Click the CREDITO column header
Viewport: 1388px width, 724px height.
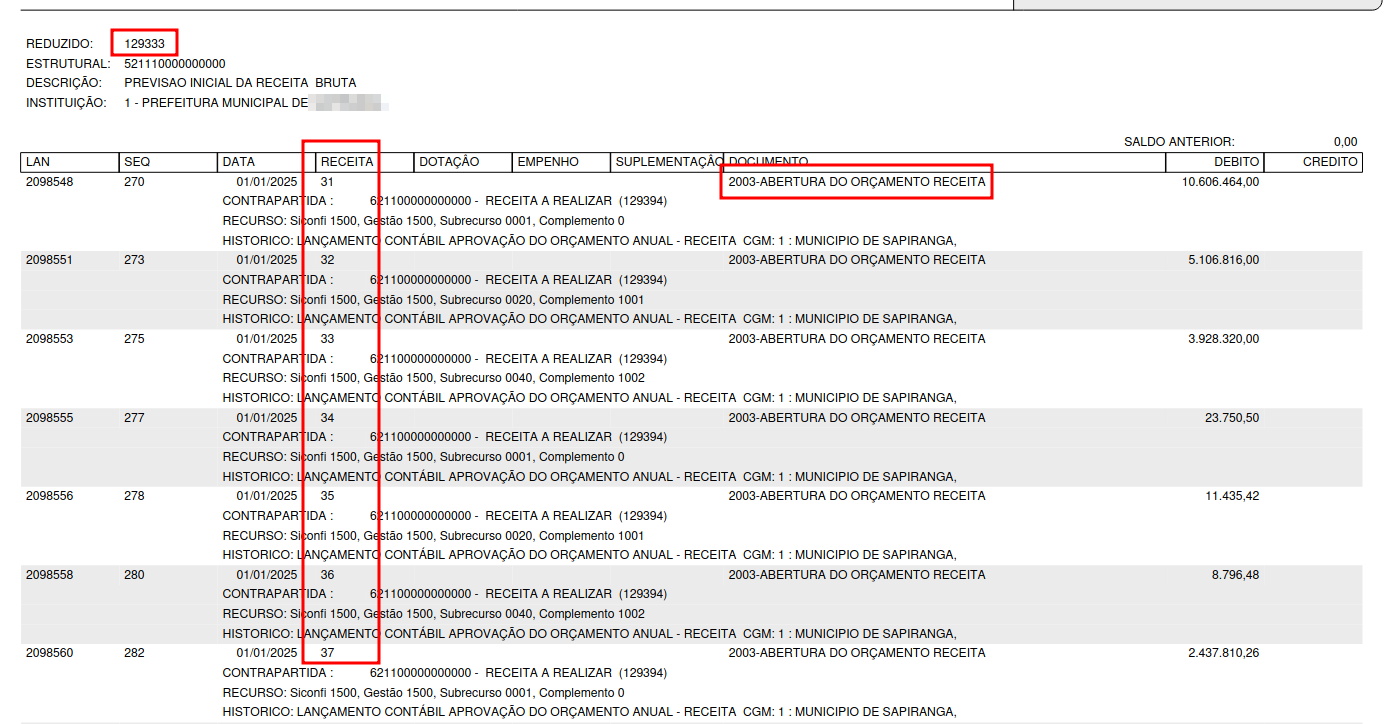tap(1329, 162)
